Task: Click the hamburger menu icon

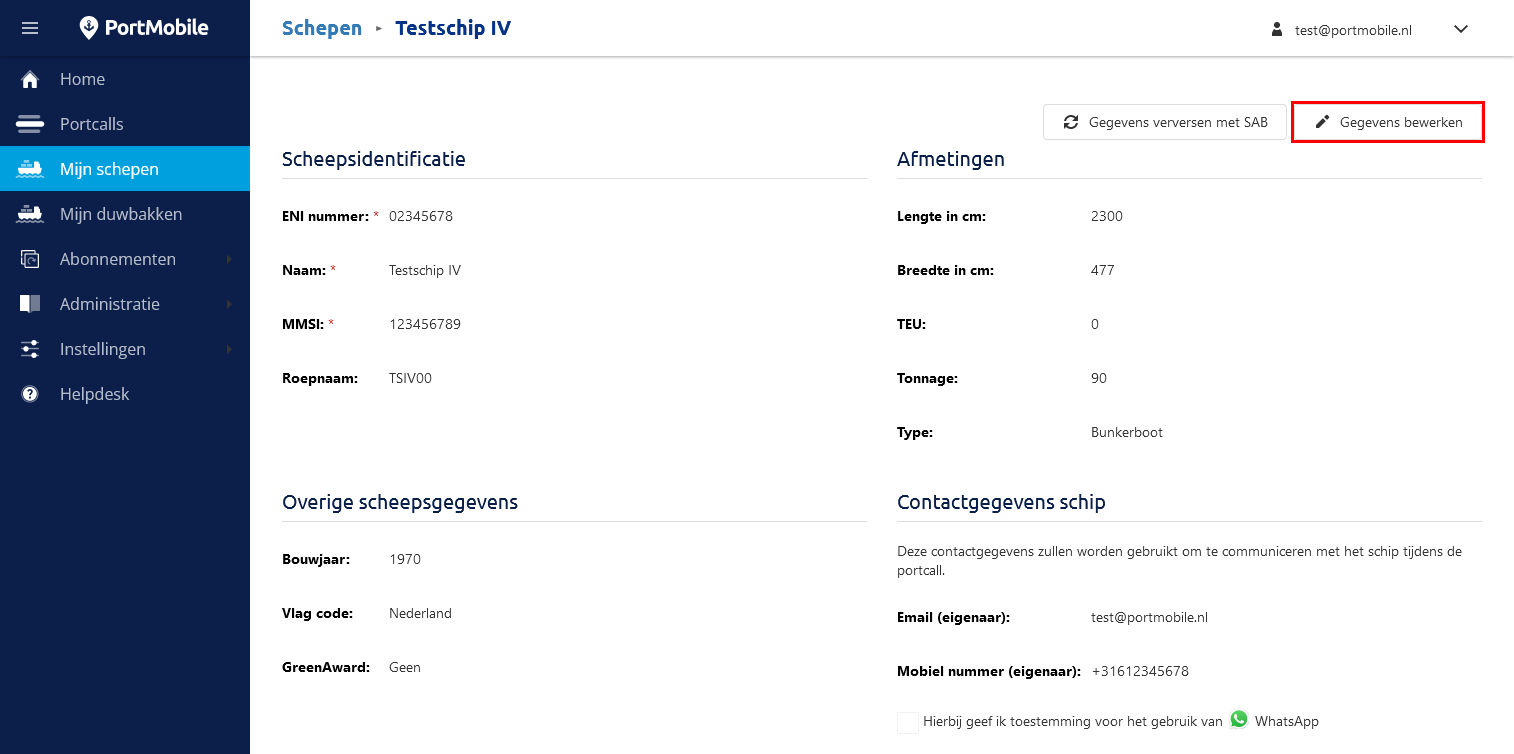Action: point(30,28)
